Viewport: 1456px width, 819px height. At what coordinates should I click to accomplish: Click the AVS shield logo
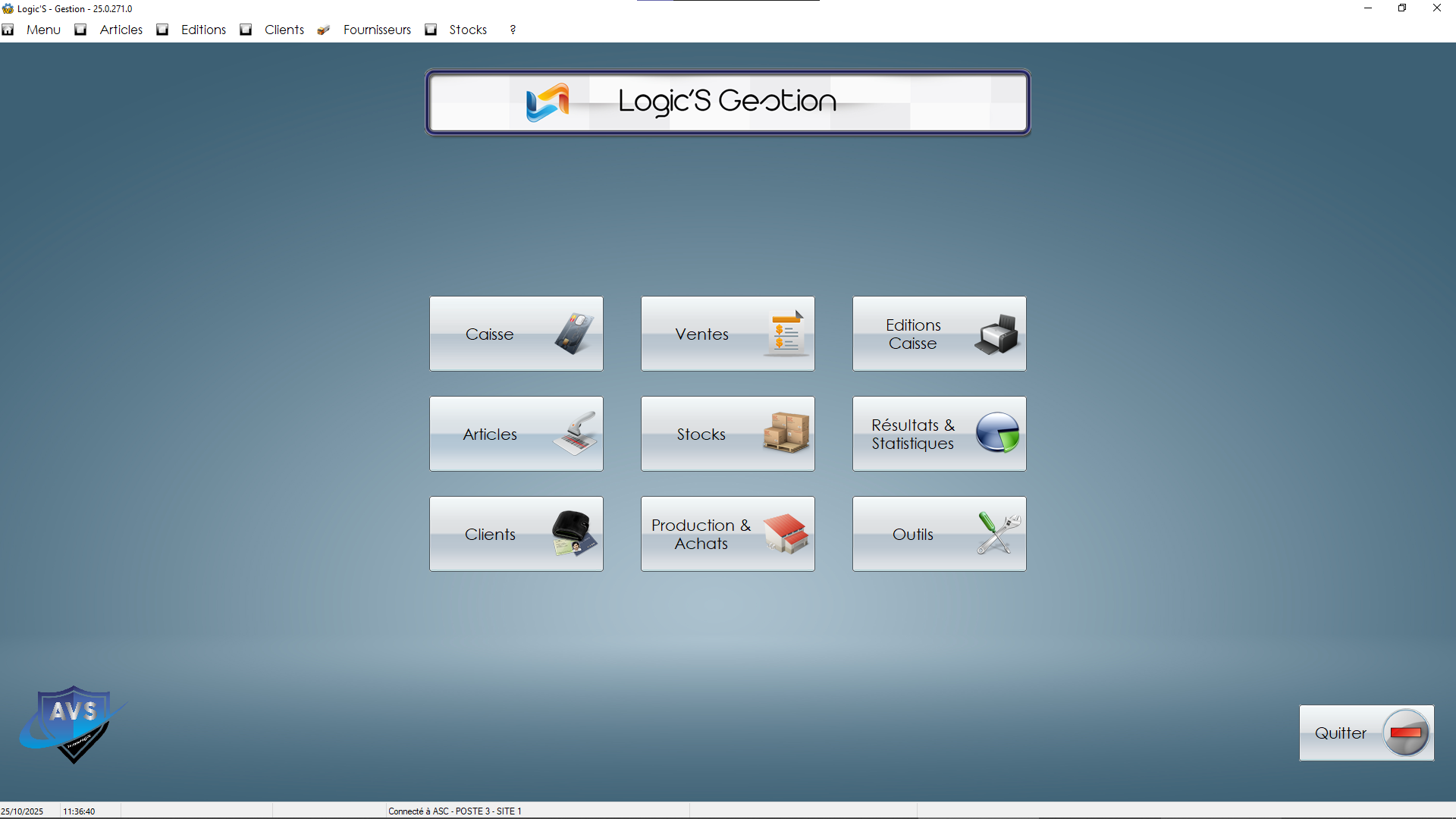tap(72, 724)
